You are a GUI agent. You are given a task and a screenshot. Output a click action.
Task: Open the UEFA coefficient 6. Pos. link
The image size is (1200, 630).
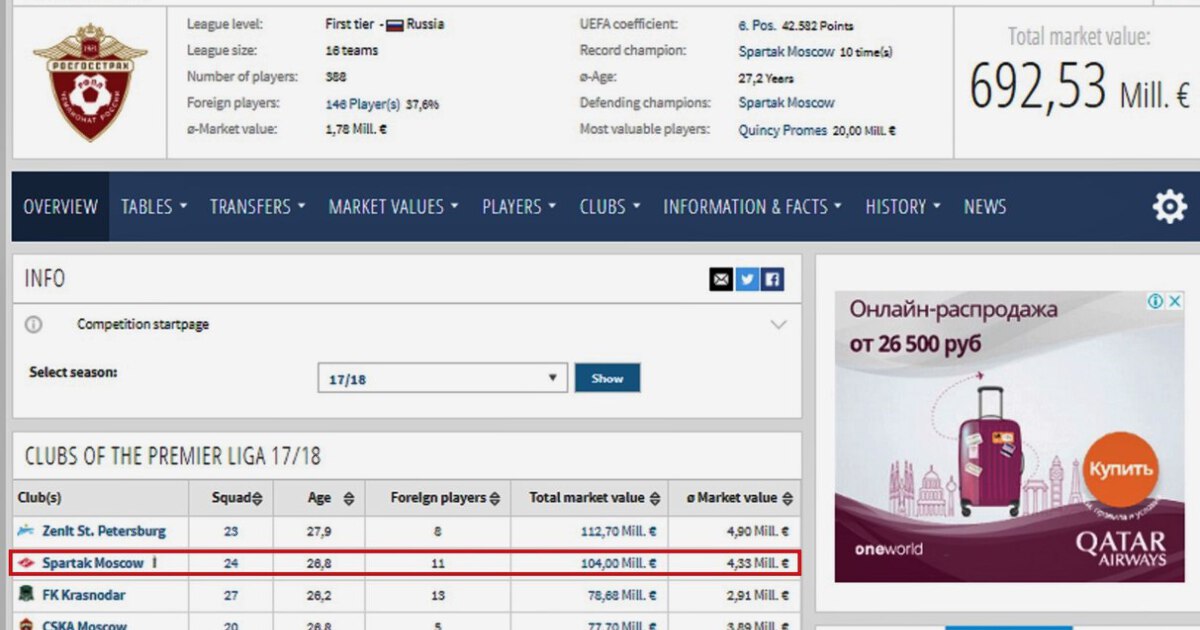pyautogui.click(x=757, y=24)
